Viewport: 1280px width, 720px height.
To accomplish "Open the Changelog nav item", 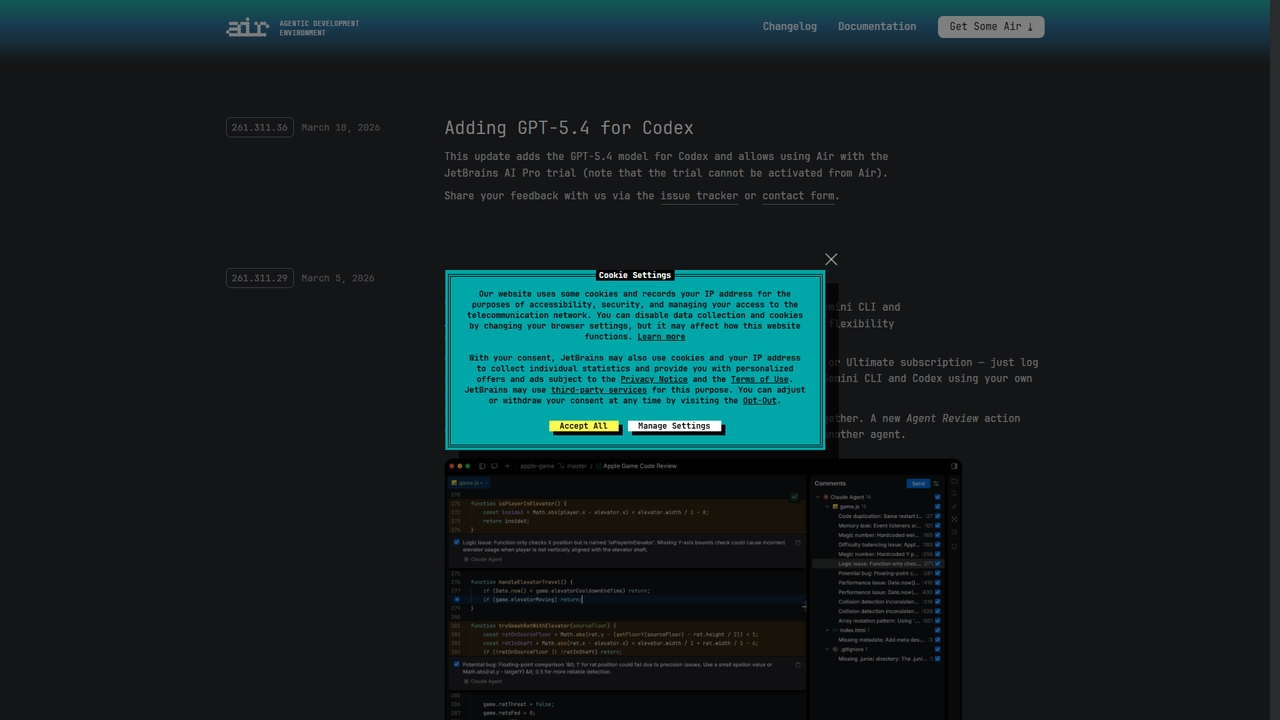I will click(790, 27).
